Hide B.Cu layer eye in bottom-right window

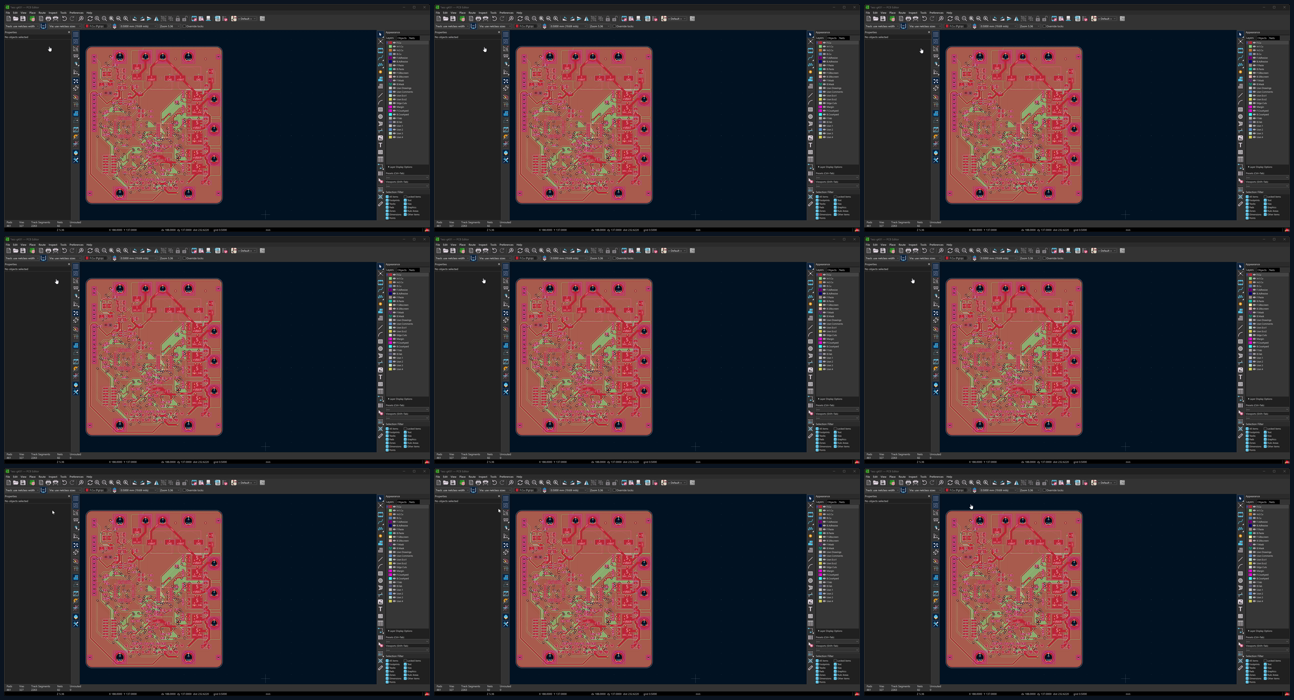click(x=1254, y=518)
